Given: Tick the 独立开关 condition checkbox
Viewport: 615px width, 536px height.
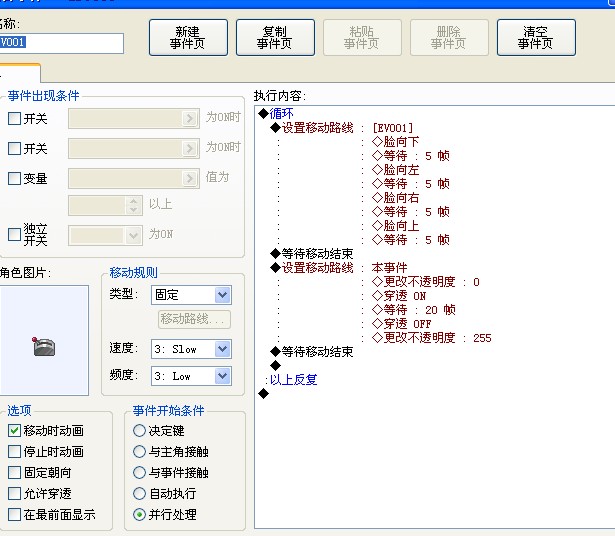Looking at the screenshot, I should point(15,234).
